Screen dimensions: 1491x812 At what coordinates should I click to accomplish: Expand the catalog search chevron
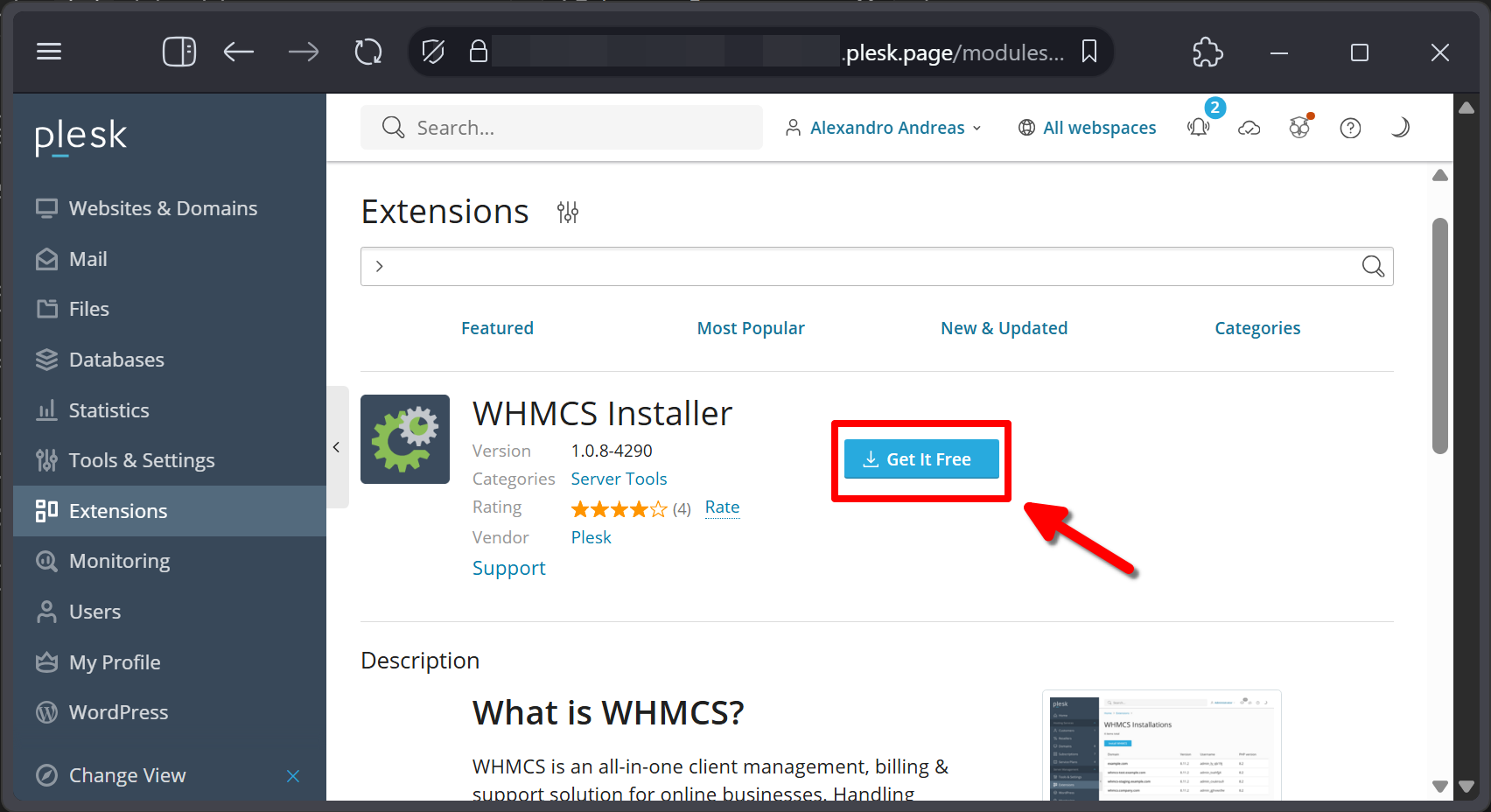pos(379,266)
